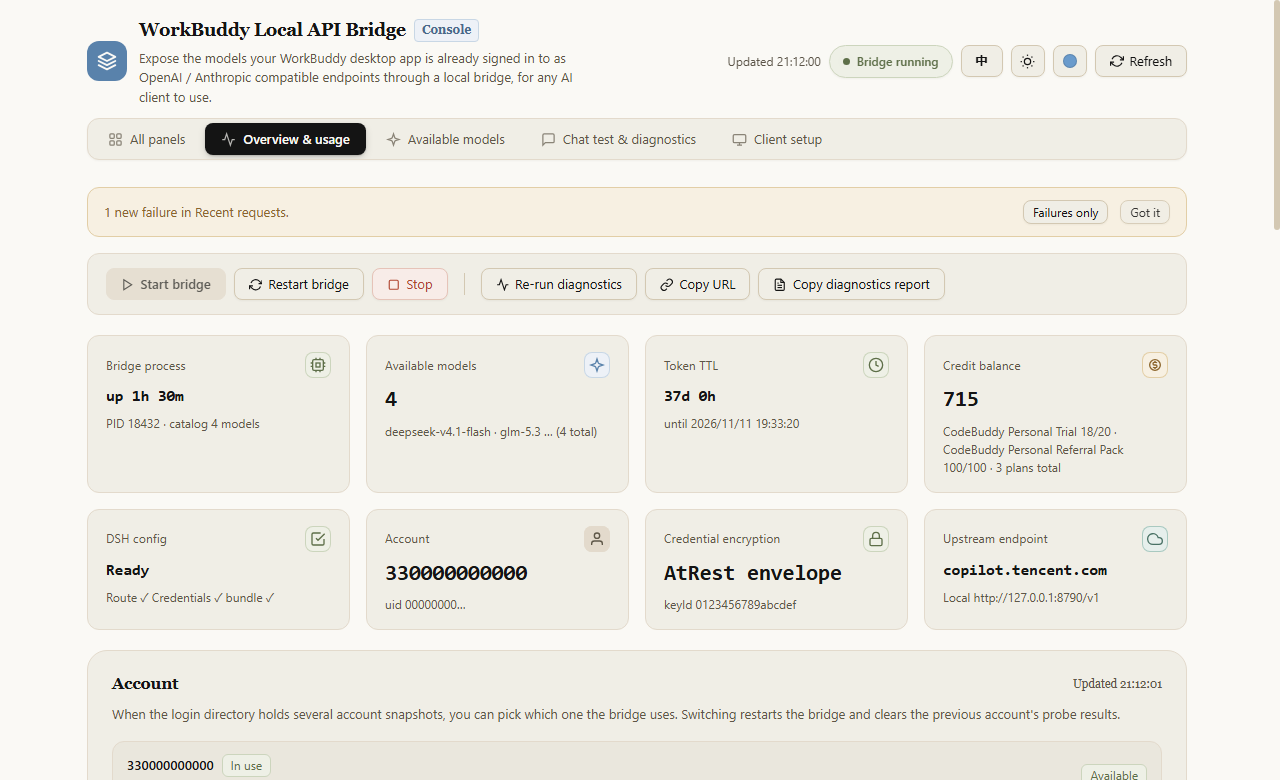Filter with the Failures only button
The height and width of the screenshot is (780, 1280).
click(x=1065, y=212)
